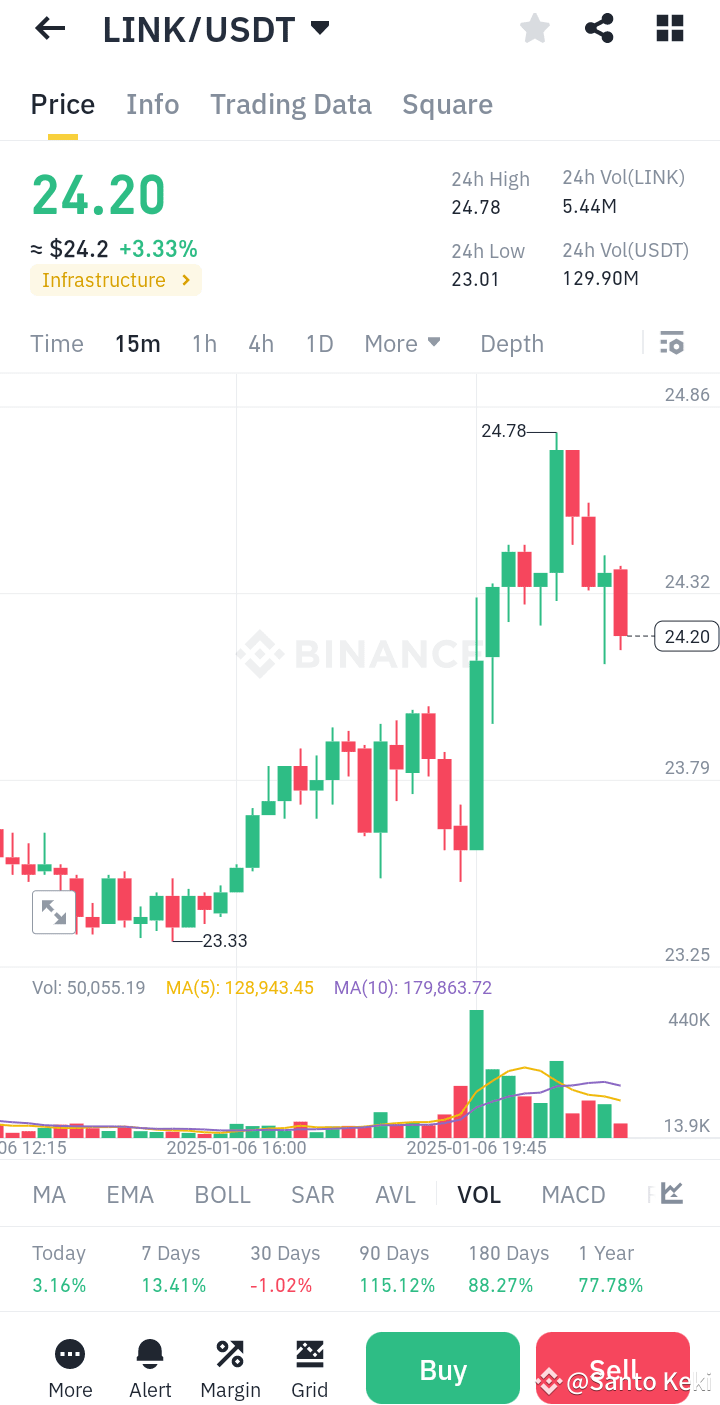
Task: Open the LINK/USDT pair selector dropdown
Action: click(215, 28)
